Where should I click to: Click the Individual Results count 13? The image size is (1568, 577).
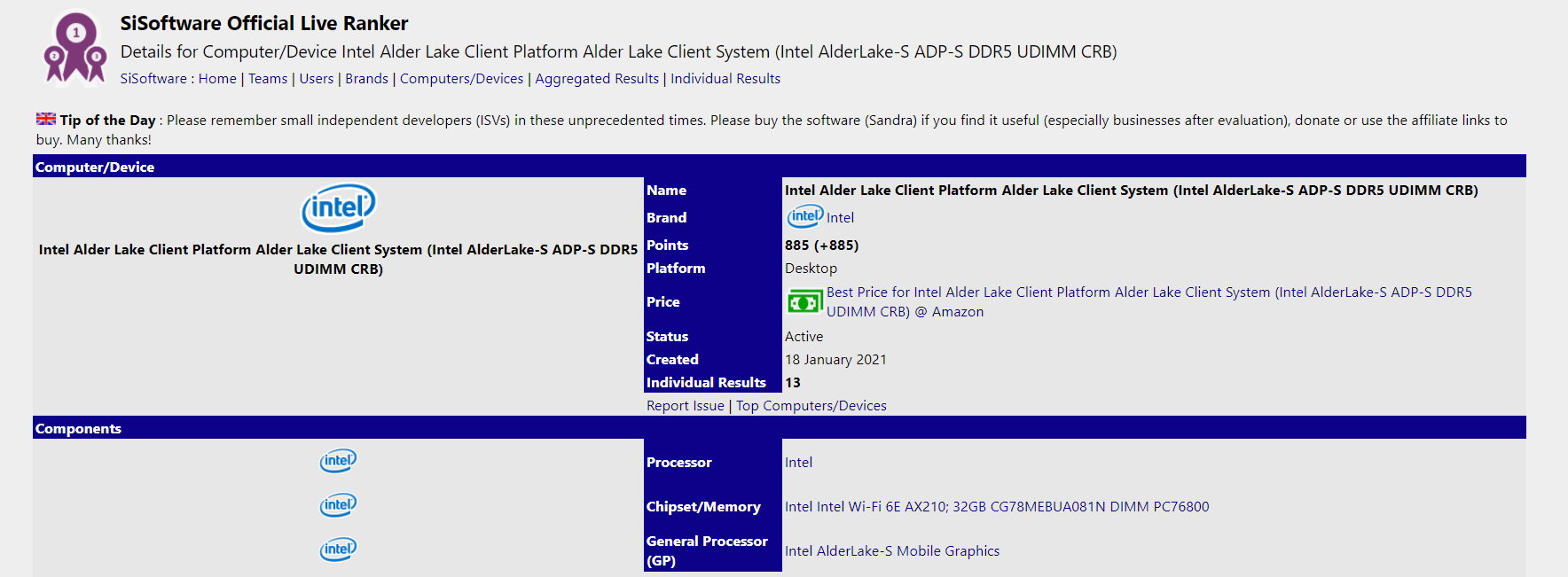793,383
